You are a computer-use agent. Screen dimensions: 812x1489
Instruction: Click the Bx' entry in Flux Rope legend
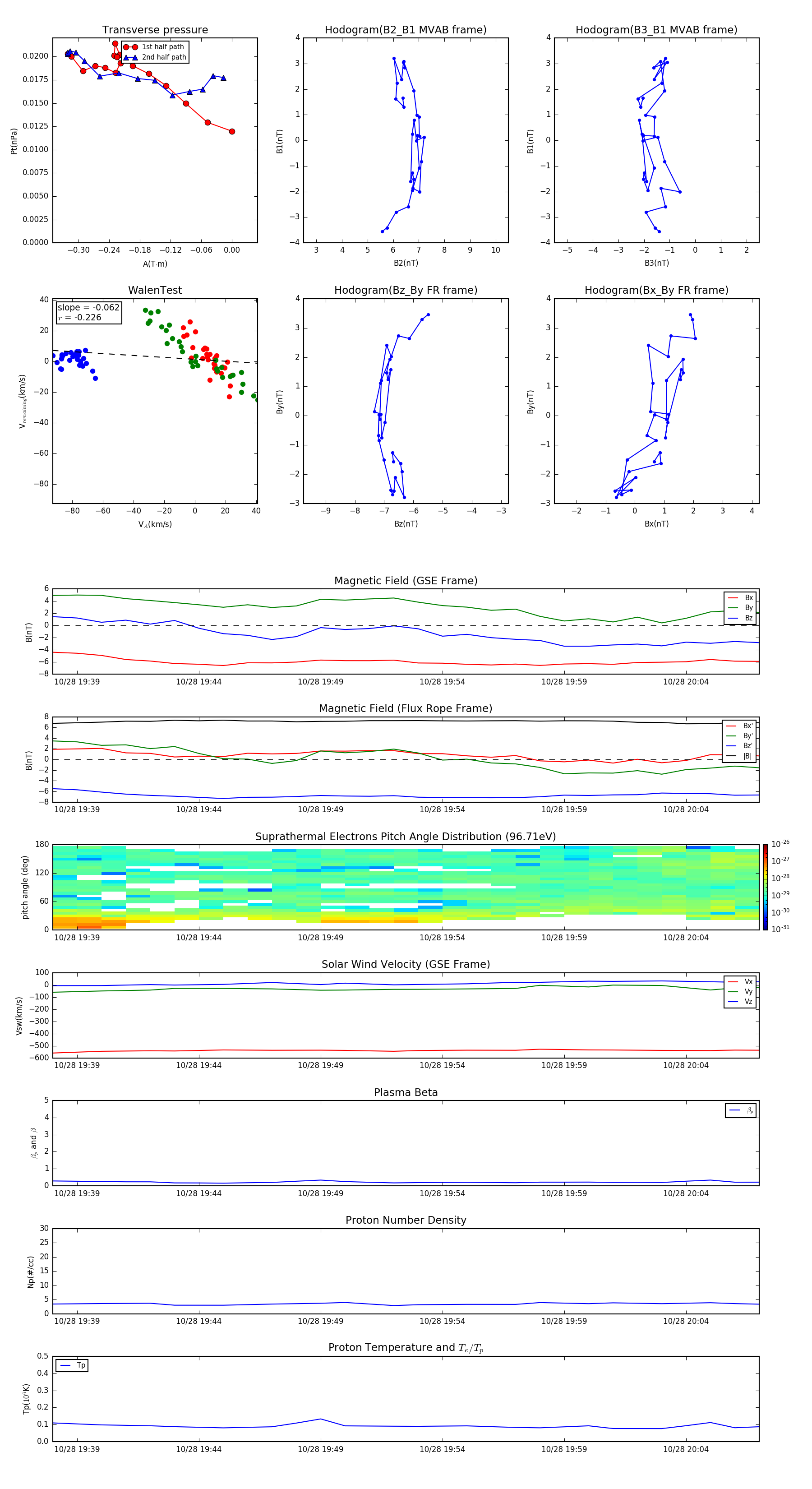[x=740, y=726]
